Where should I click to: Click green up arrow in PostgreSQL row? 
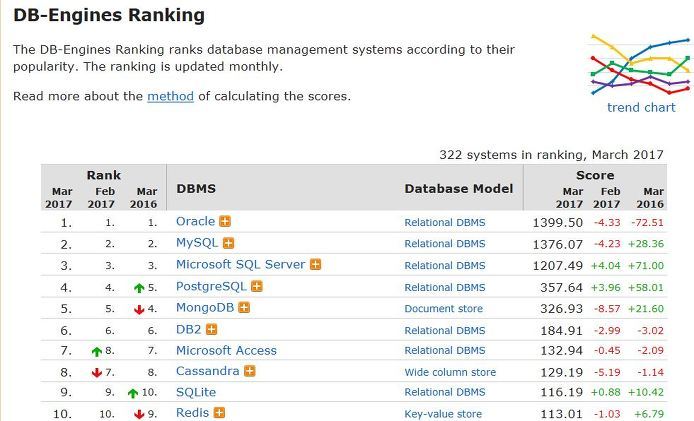click(x=139, y=288)
